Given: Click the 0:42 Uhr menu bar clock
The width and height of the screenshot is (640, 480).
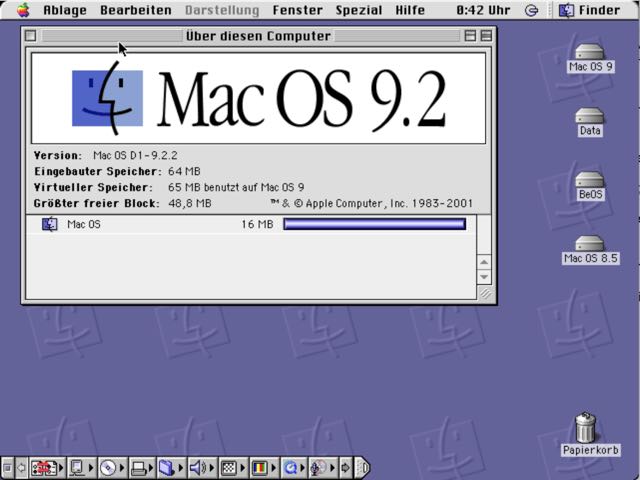Looking at the screenshot, I should click(483, 10).
